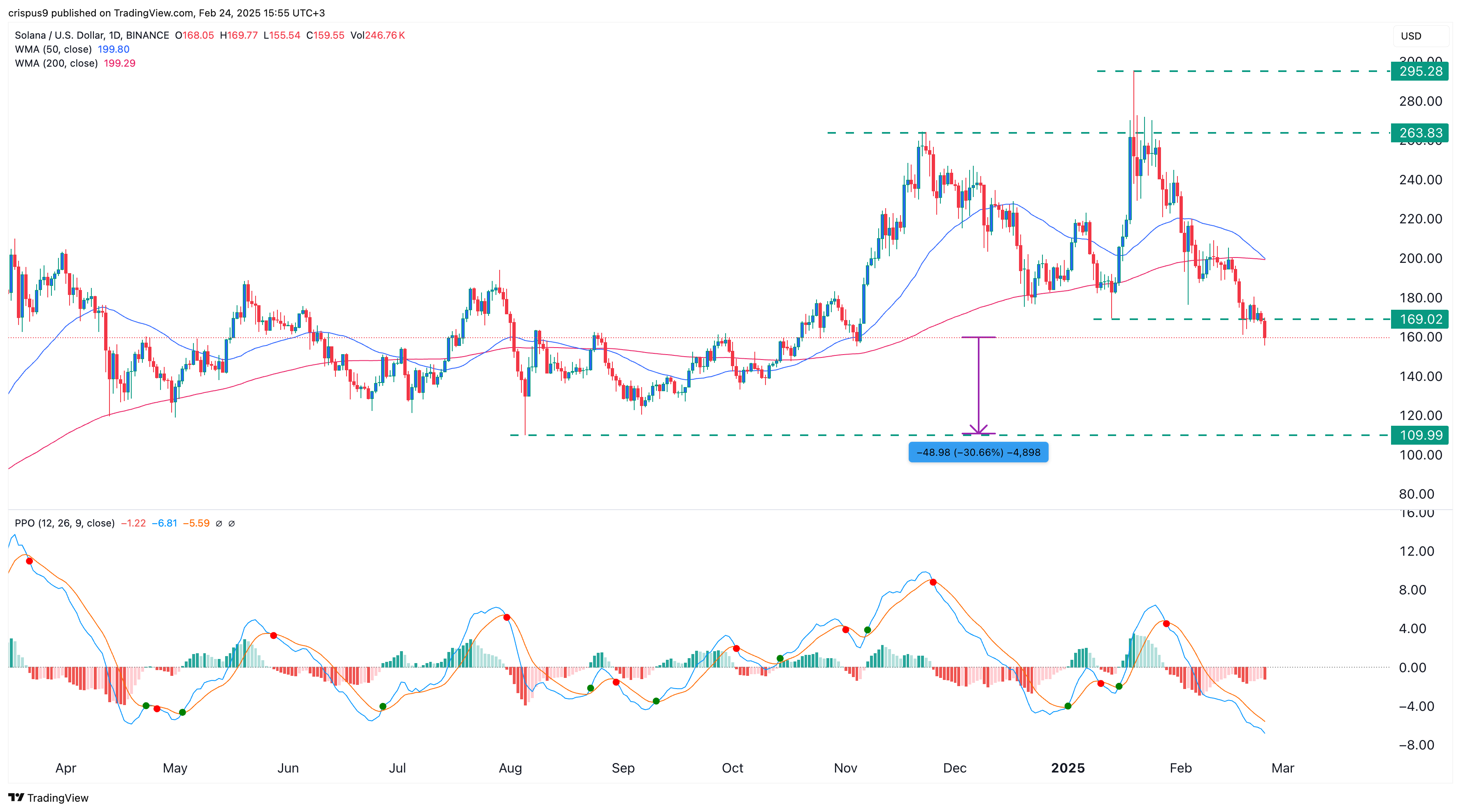This screenshot has width=1461, height=812.
Task: Select the WMA (50, close) indicator legend
Action: click(x=54, y=49)
